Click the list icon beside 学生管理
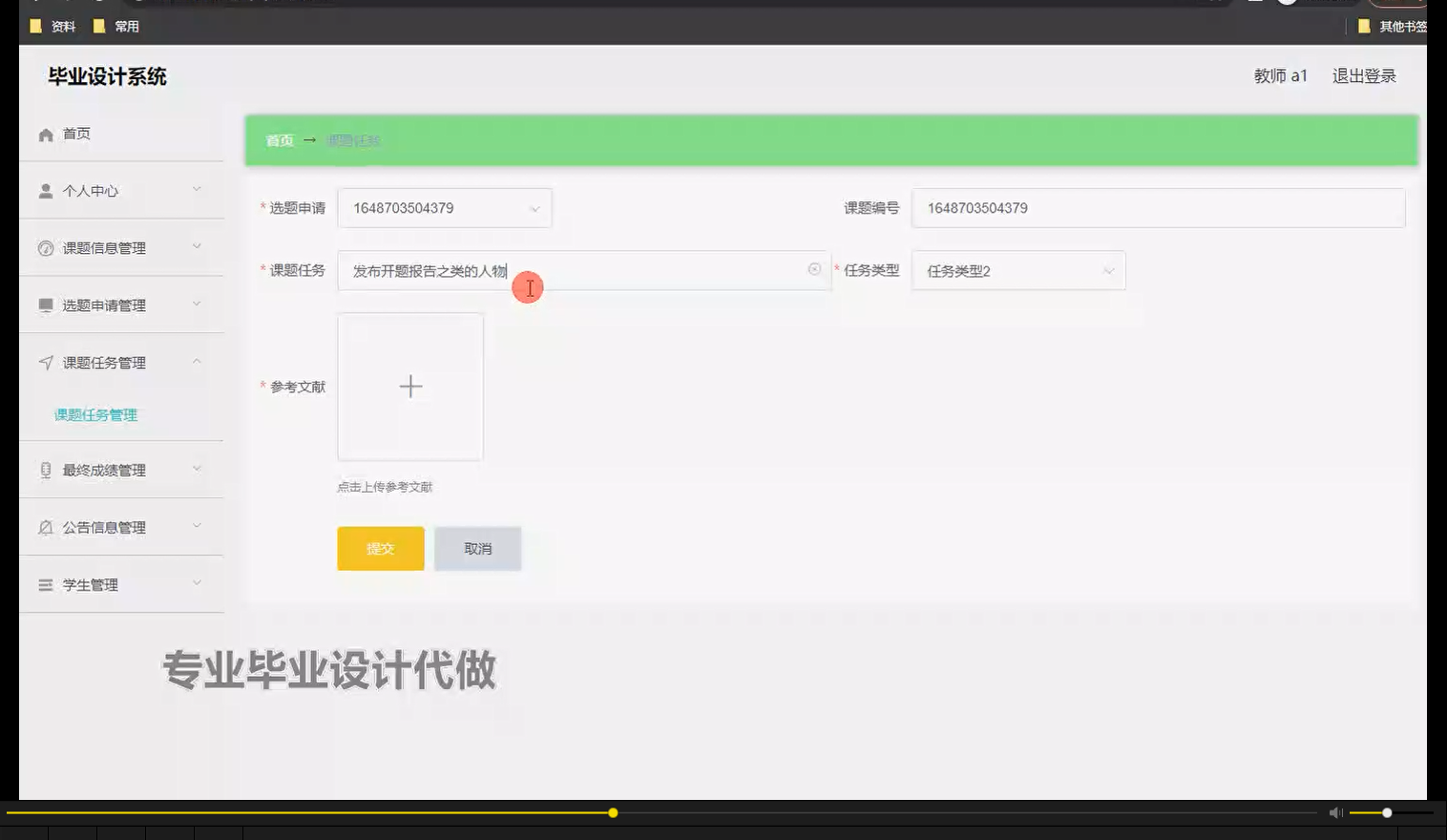This screenshot has width=1447, height=840. (x=45, y=584)
